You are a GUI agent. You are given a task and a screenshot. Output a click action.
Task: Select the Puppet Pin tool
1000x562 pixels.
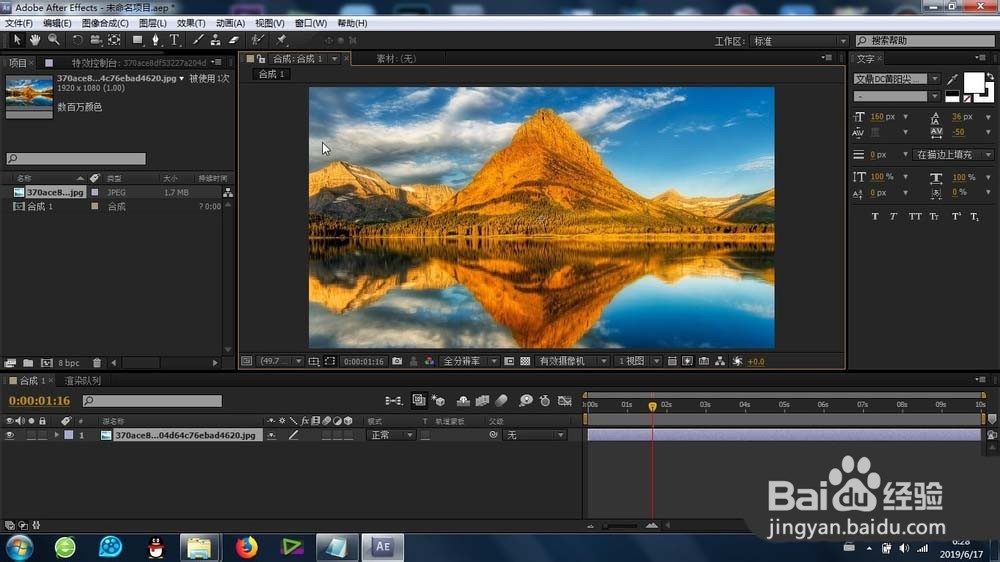click(x=281, y=40)
